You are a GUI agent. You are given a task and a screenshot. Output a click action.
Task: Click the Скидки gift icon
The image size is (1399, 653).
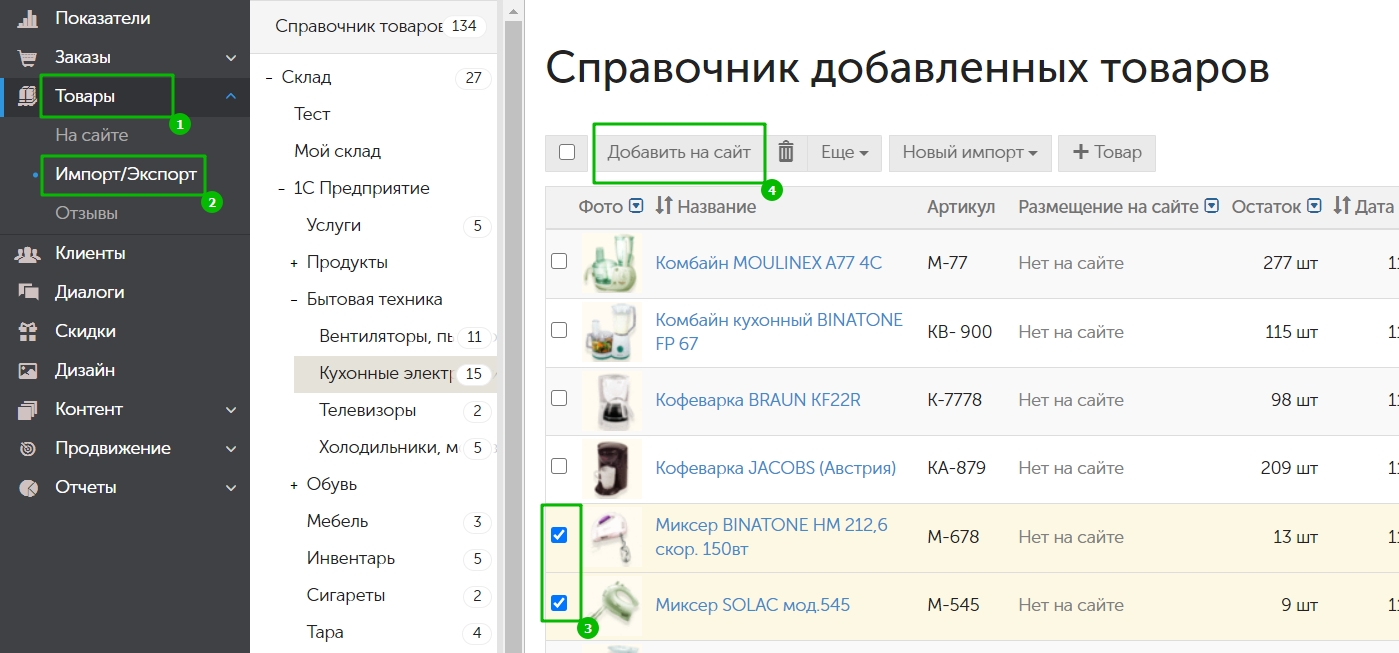pyautogui.click(x=28, y=332)
